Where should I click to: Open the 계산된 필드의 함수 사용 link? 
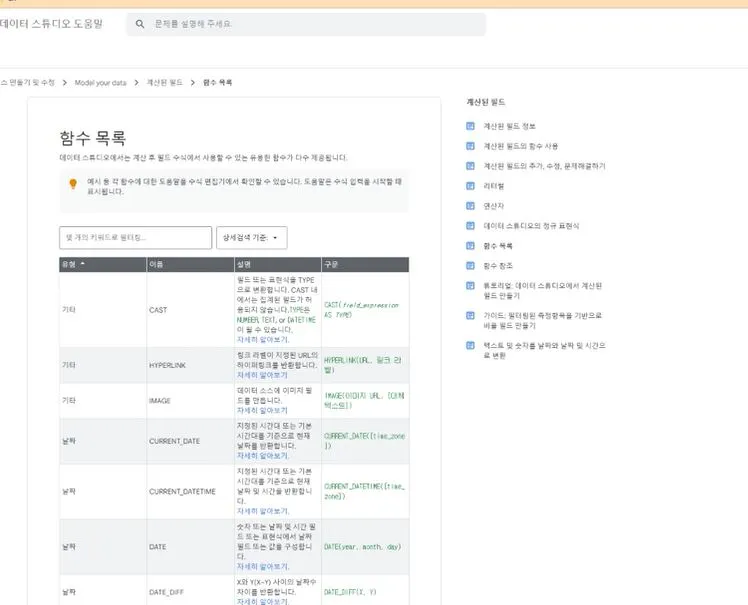click(x=521, y=146)
